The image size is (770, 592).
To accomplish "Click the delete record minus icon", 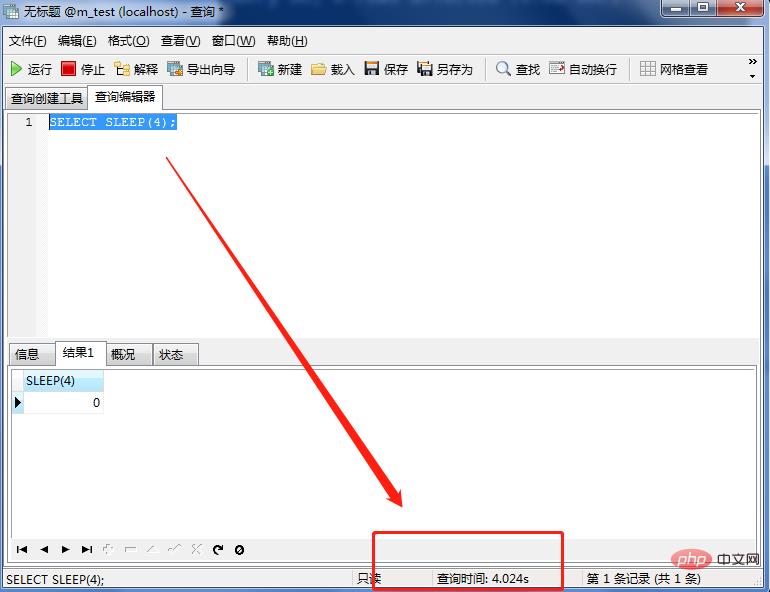I will (130, 549).
